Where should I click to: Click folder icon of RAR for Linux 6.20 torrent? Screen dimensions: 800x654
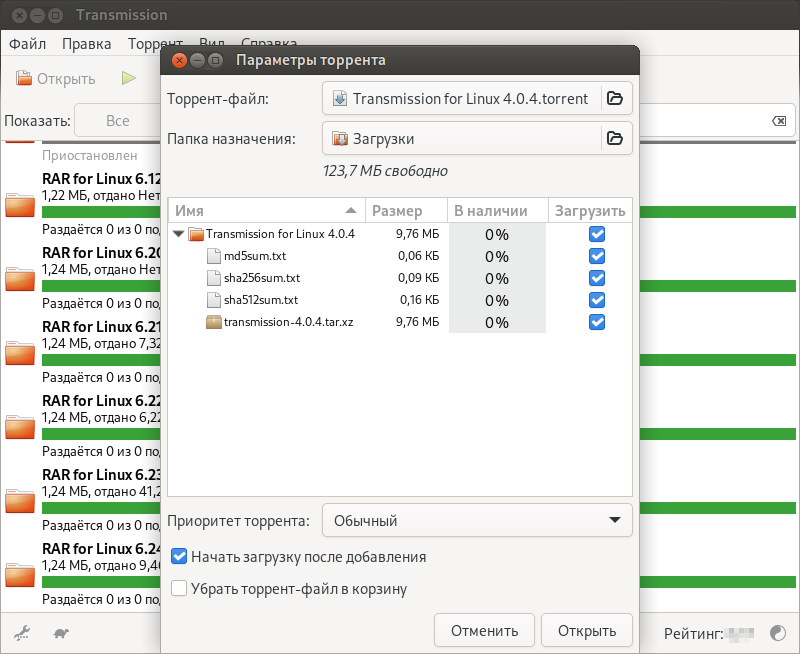point(20,279)
